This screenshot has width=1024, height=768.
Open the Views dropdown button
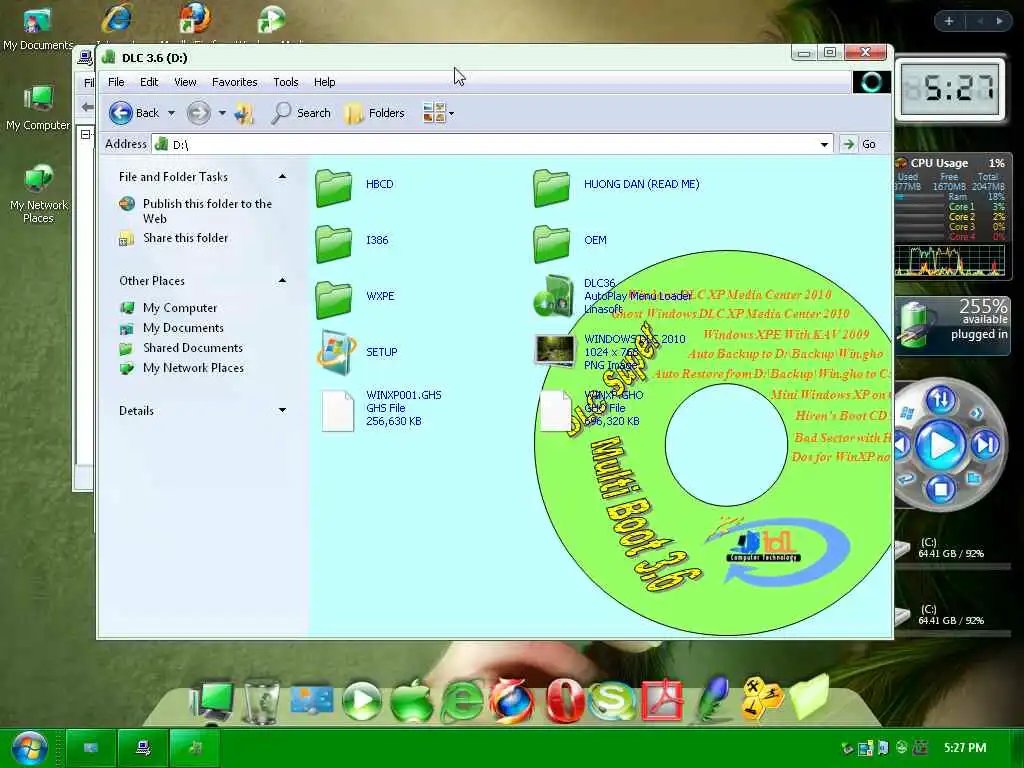point(438,113)
